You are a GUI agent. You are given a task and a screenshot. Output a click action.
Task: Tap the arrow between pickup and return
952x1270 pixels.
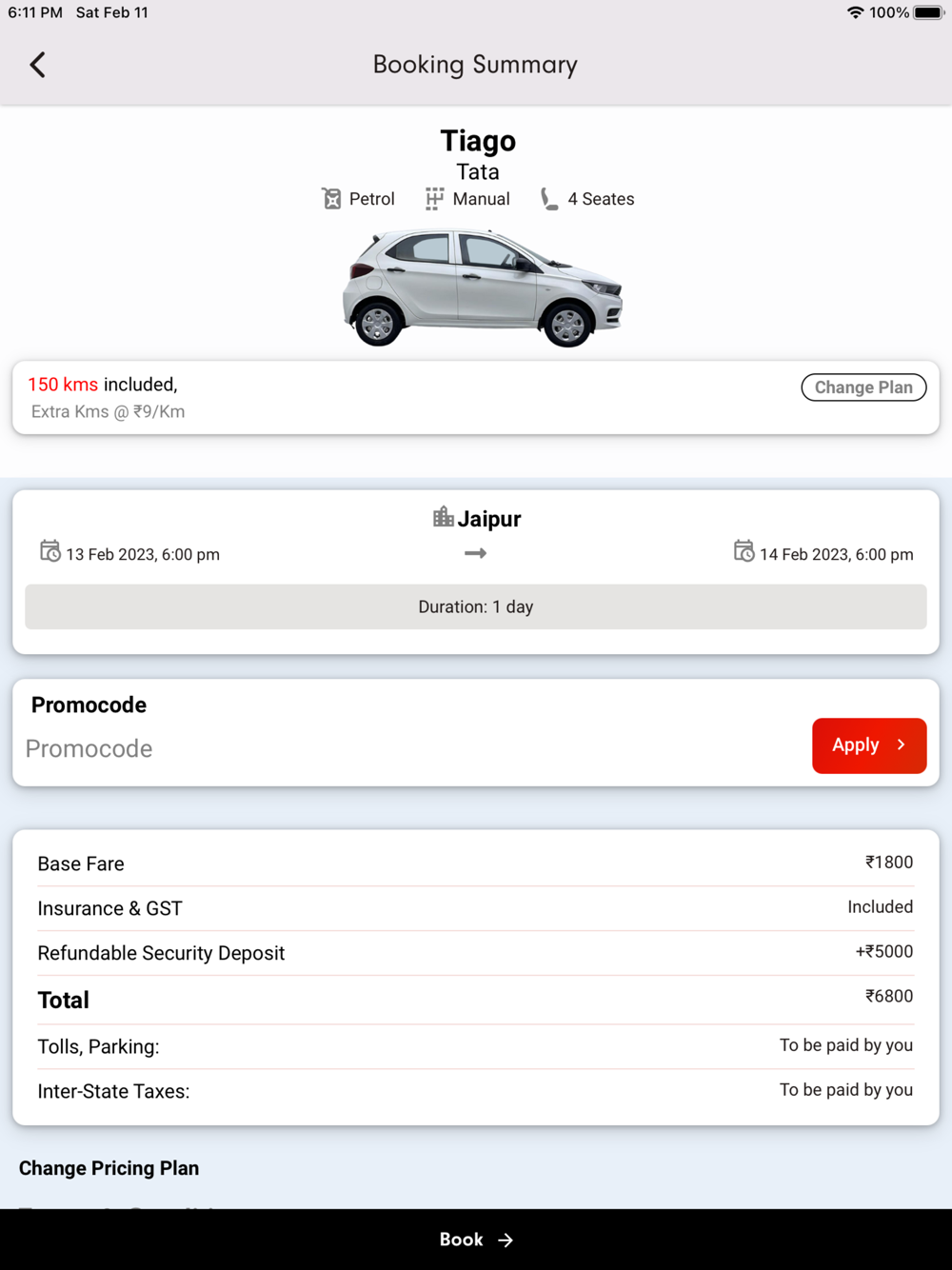(475, 553)
